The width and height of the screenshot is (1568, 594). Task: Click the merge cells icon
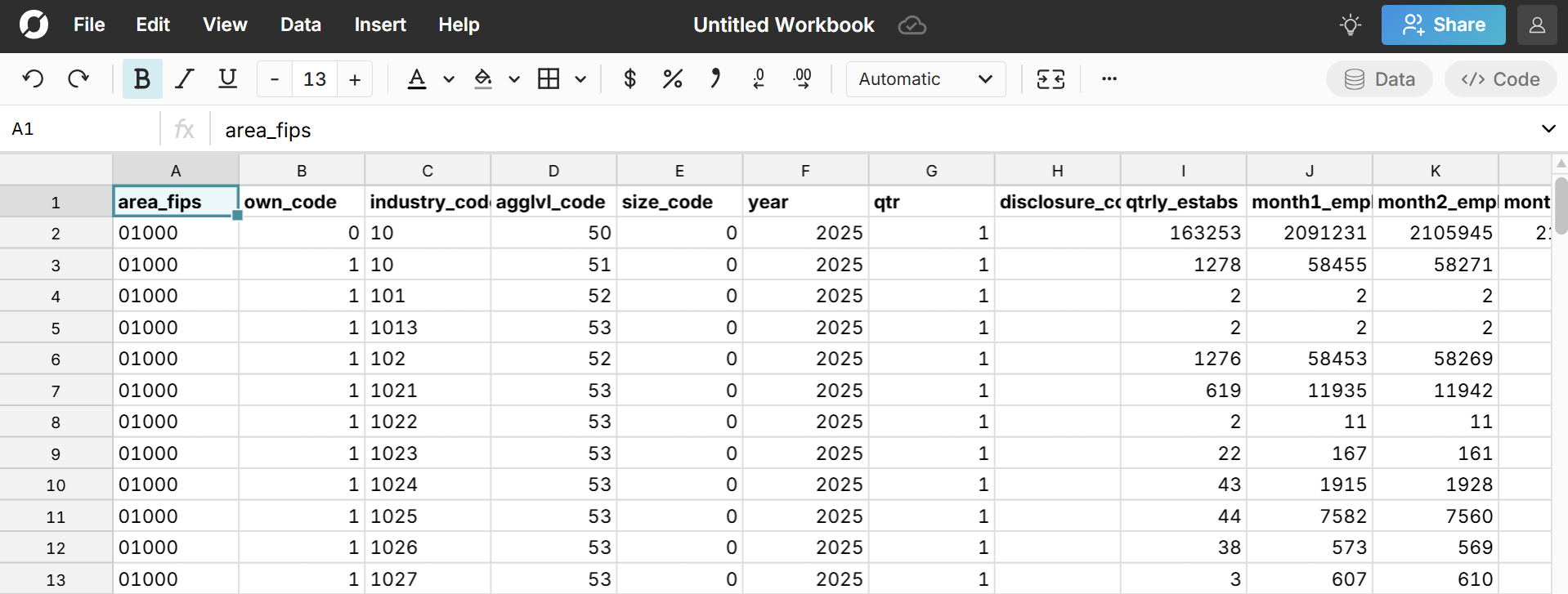click(x=1051, y=79)
